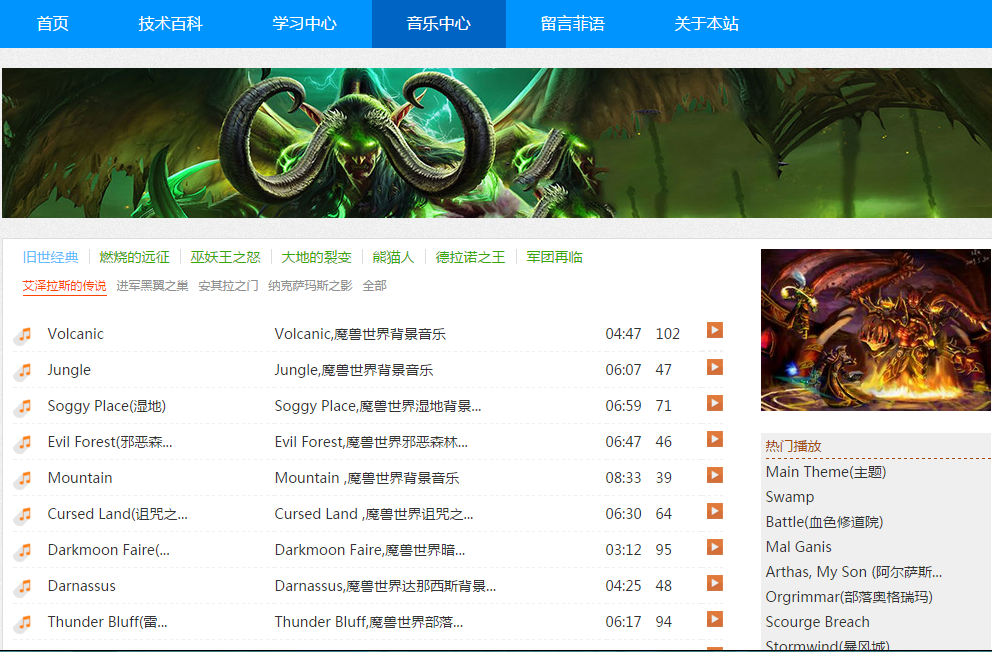Click play count 102 for Volcanic
Screen dimensions: 992x652
coord(667,334)
